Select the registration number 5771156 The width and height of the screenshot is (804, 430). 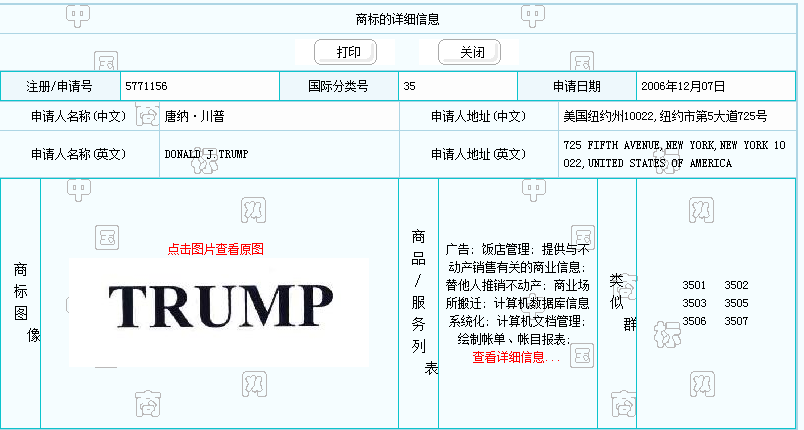click(146, 87)
